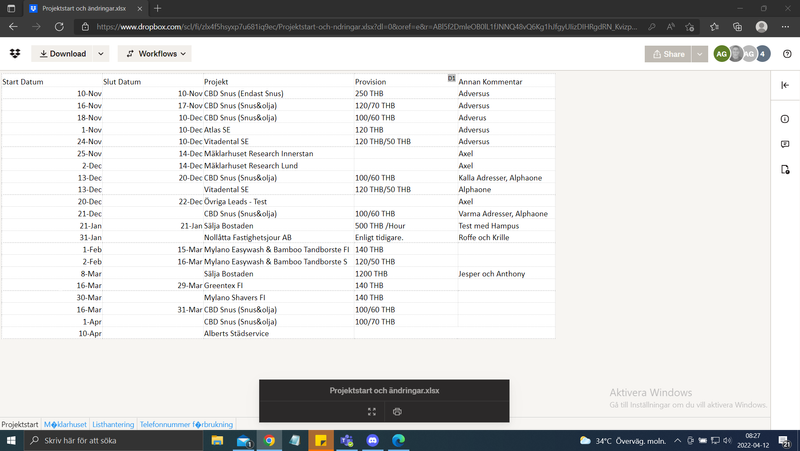The image size is (800, 451).
Task: Open the Workflows dropdown
Action: pyautogui.click(x=154, y=54)
